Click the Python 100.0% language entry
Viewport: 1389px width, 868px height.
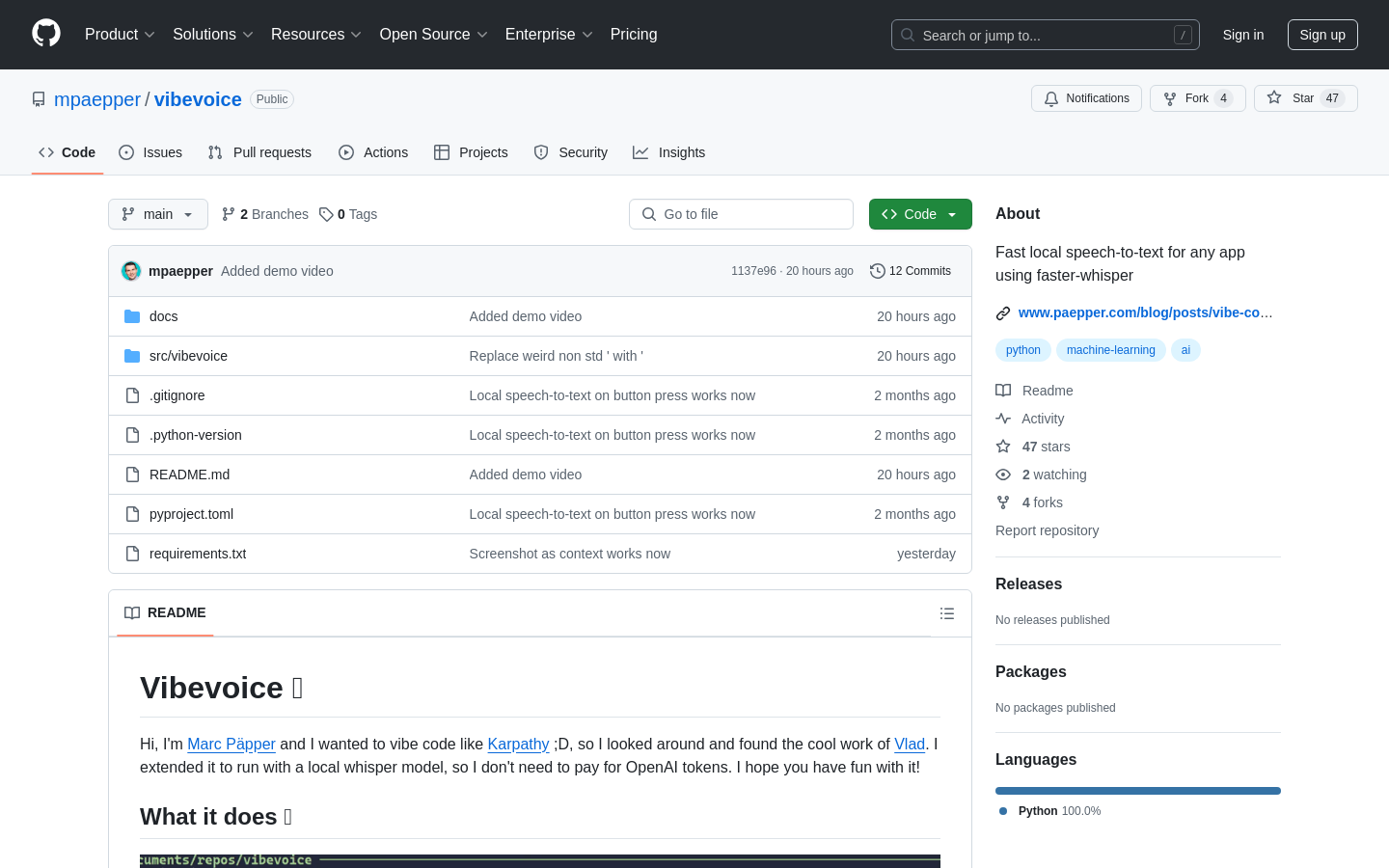[x=1049, y=811]
